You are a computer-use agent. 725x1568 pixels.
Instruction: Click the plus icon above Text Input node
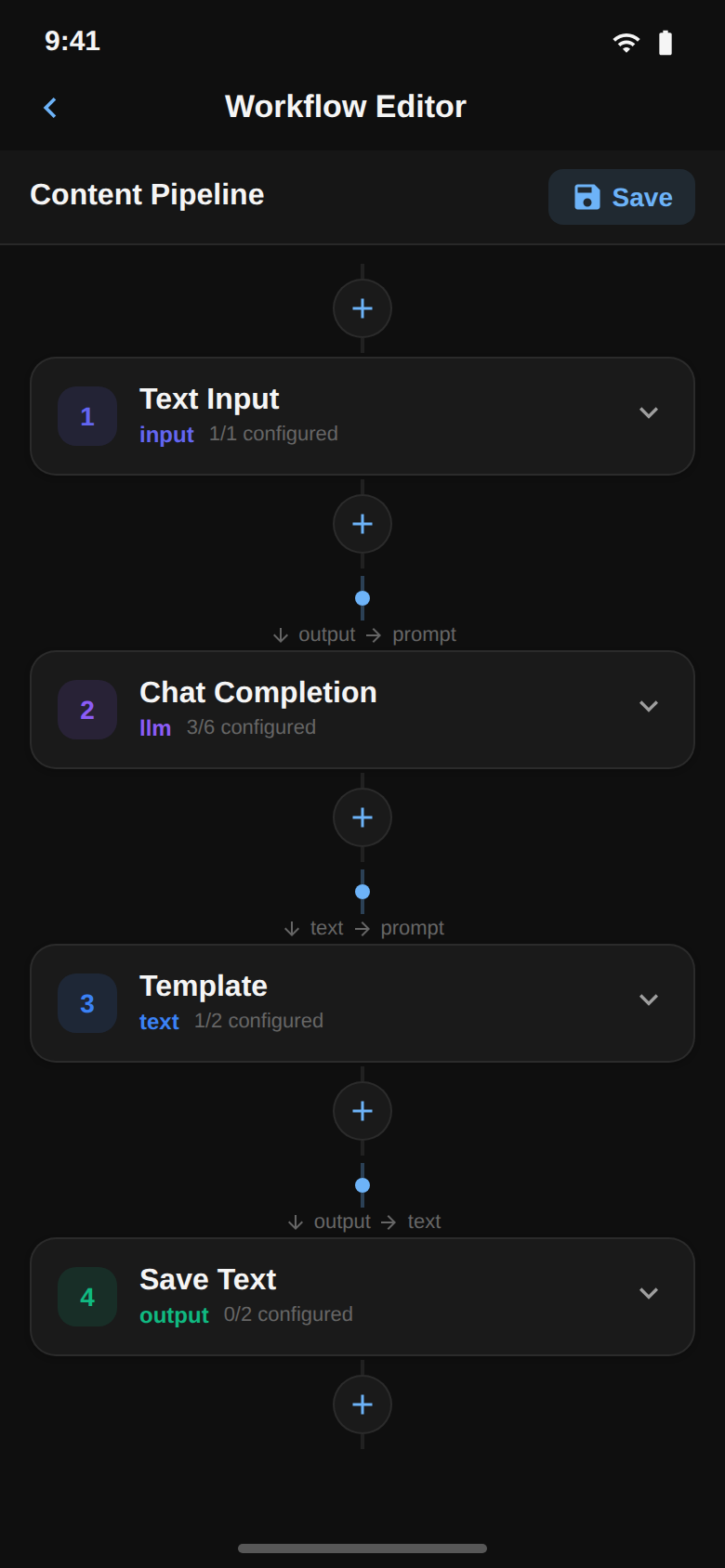pos(362,307)
